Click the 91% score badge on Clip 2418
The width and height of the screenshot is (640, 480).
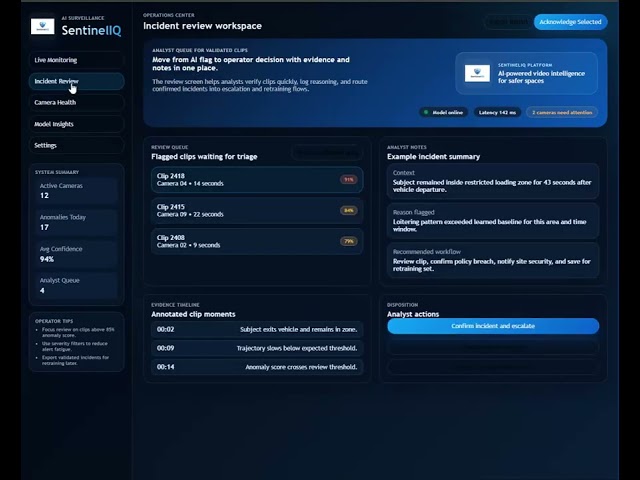point(349,180)
